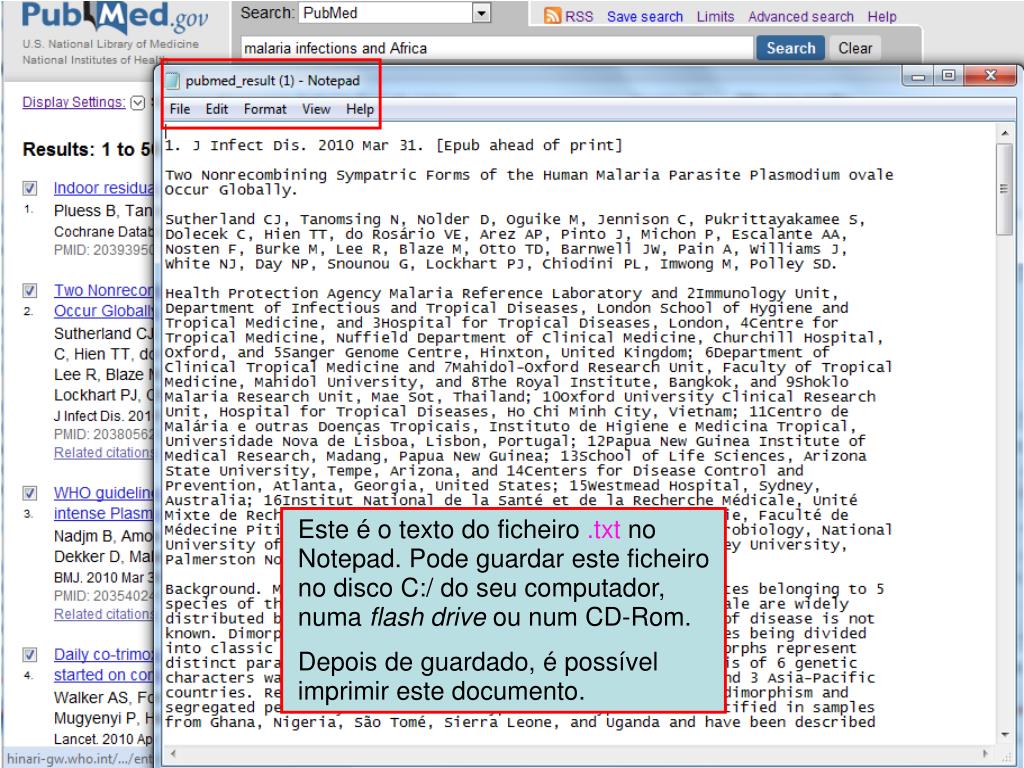The height and width of the screenshot is (768, 1024).
Task: Uncheck the 'Indoor residual' result checkbox
Action: coord(30,188)
